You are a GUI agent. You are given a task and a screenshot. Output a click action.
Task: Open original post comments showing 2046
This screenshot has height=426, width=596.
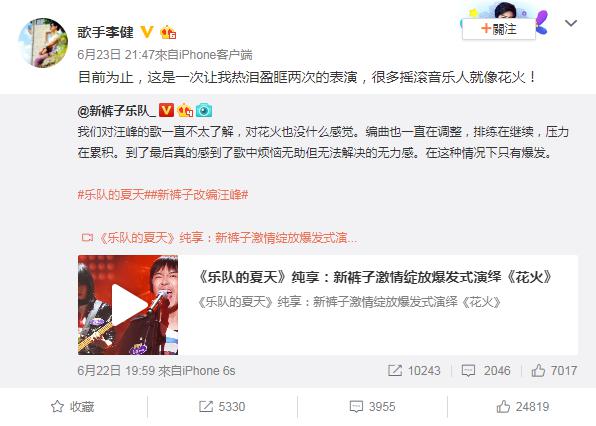486,371
